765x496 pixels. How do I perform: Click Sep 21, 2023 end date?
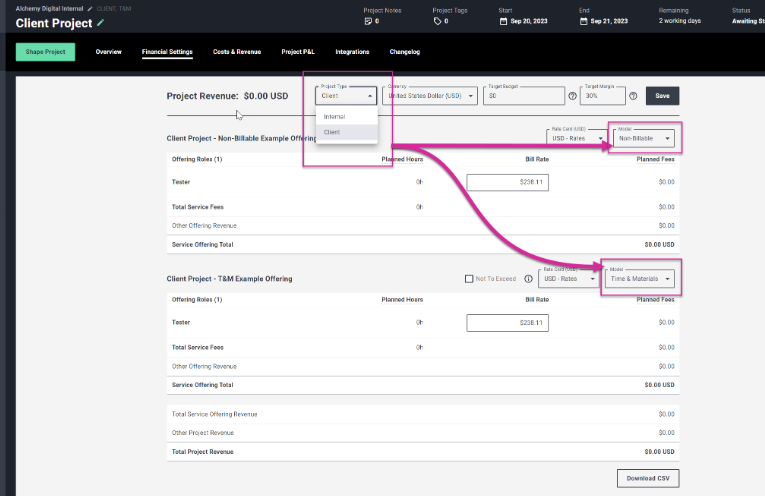click(x=609, y=21)
